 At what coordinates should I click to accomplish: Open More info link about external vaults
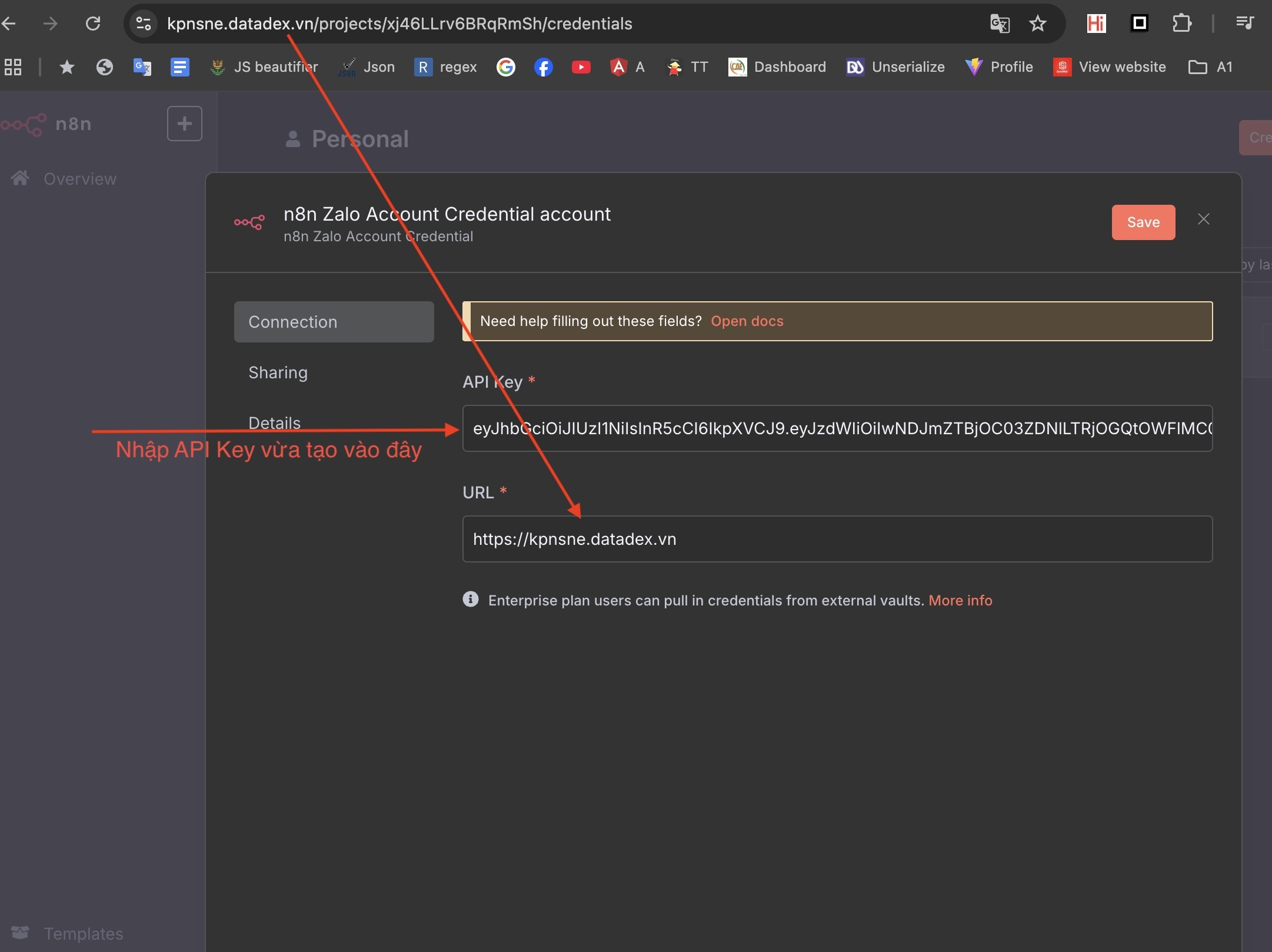pyautogui.click(x=960, y=601)
